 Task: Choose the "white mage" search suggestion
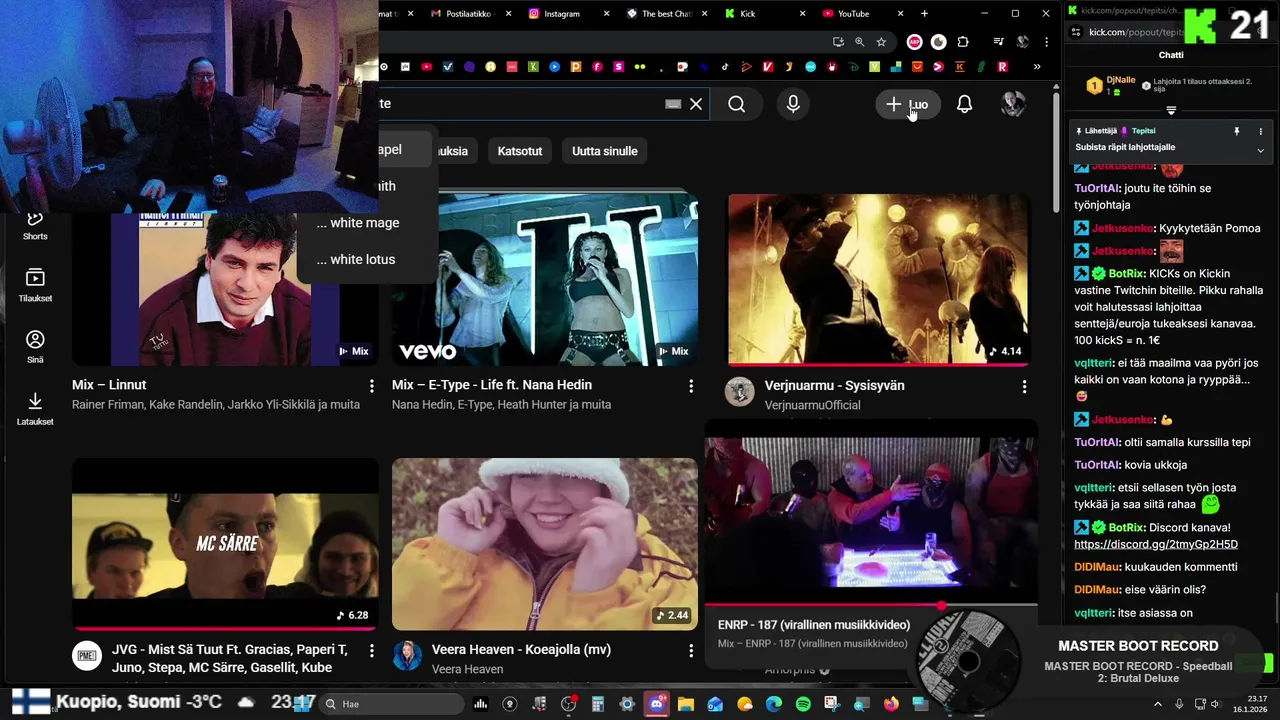coord(358,223)
